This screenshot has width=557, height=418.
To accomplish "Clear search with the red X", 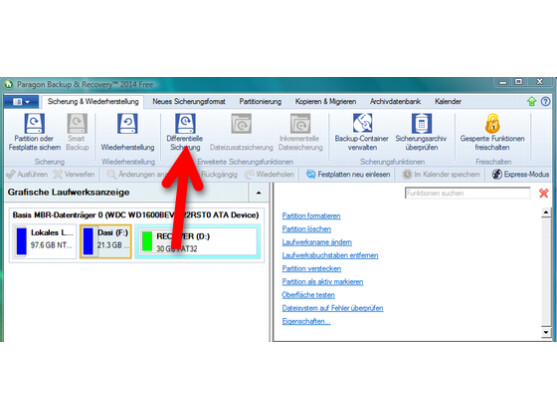I will click(544, 193).
